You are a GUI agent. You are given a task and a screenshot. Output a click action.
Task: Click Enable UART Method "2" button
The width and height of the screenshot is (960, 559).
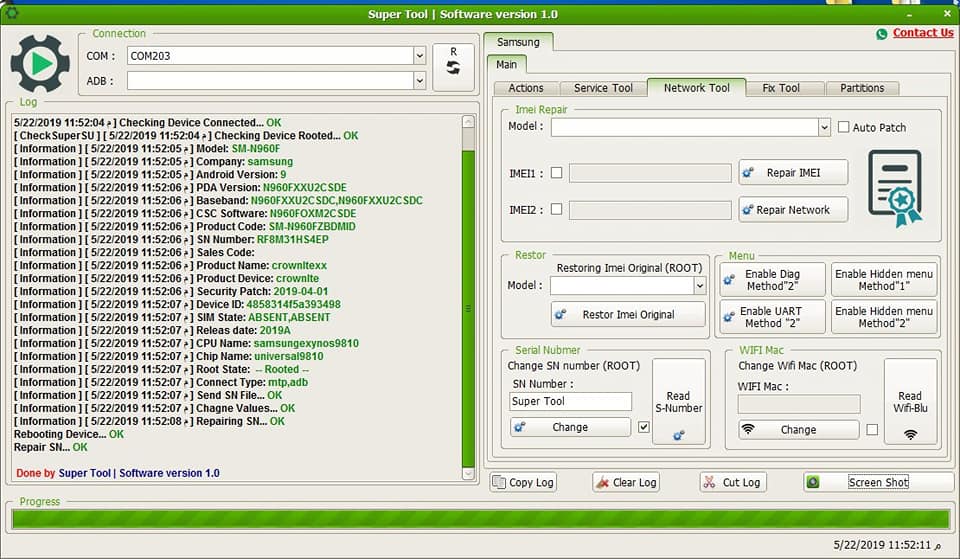click(772, 317)
